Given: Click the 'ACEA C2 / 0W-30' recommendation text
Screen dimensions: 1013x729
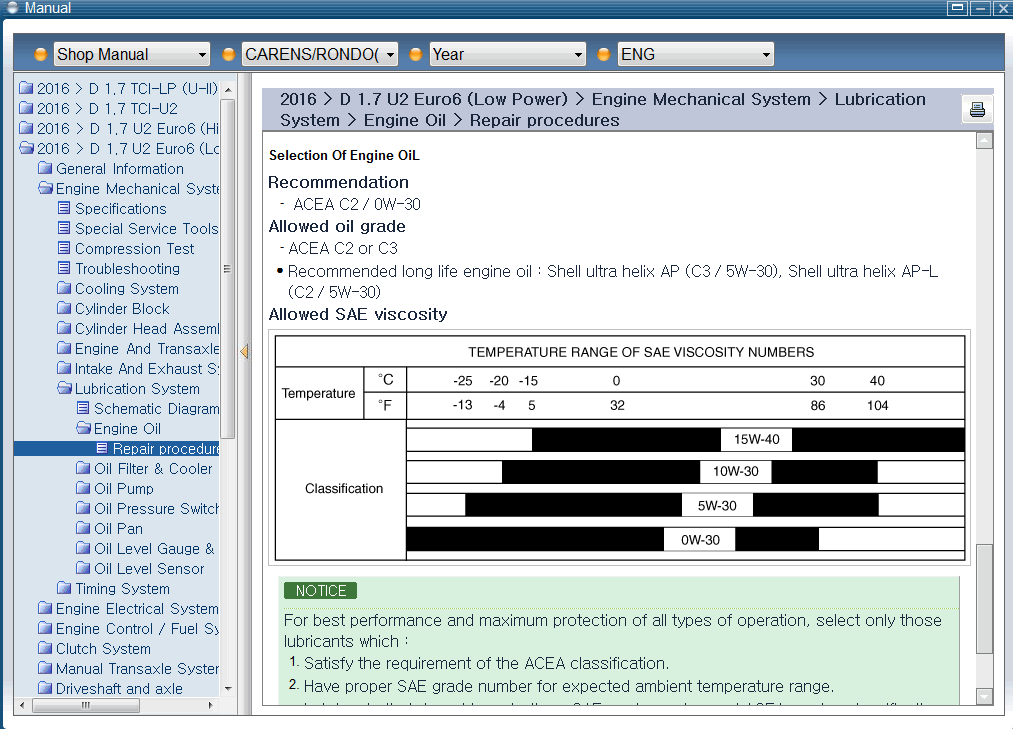Looking at the screenshot, I should point(357,204).
